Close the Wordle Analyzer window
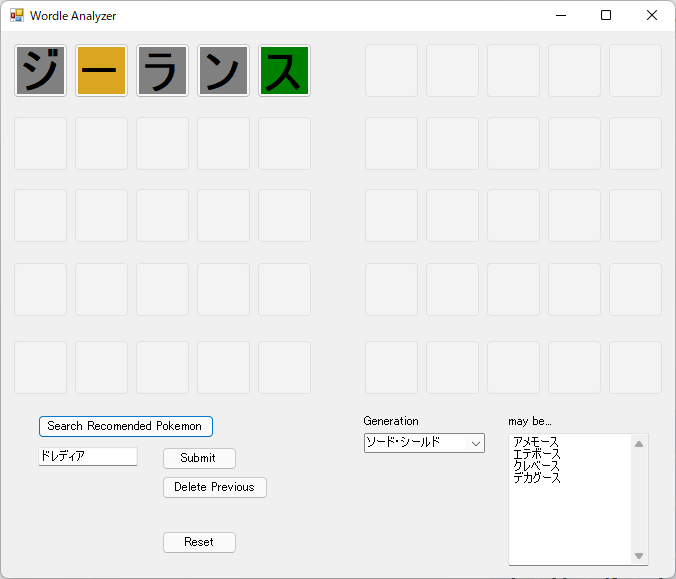 click(652, 16)
